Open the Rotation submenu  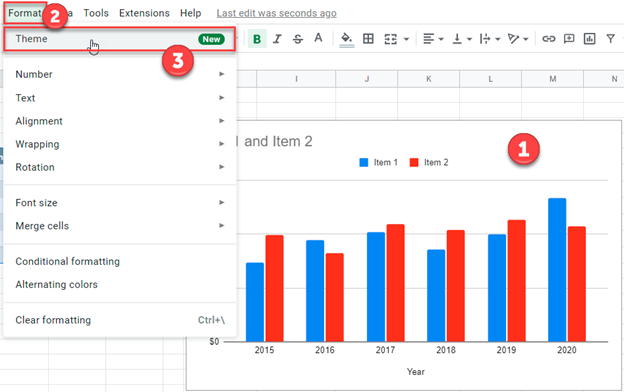[120, 167]
